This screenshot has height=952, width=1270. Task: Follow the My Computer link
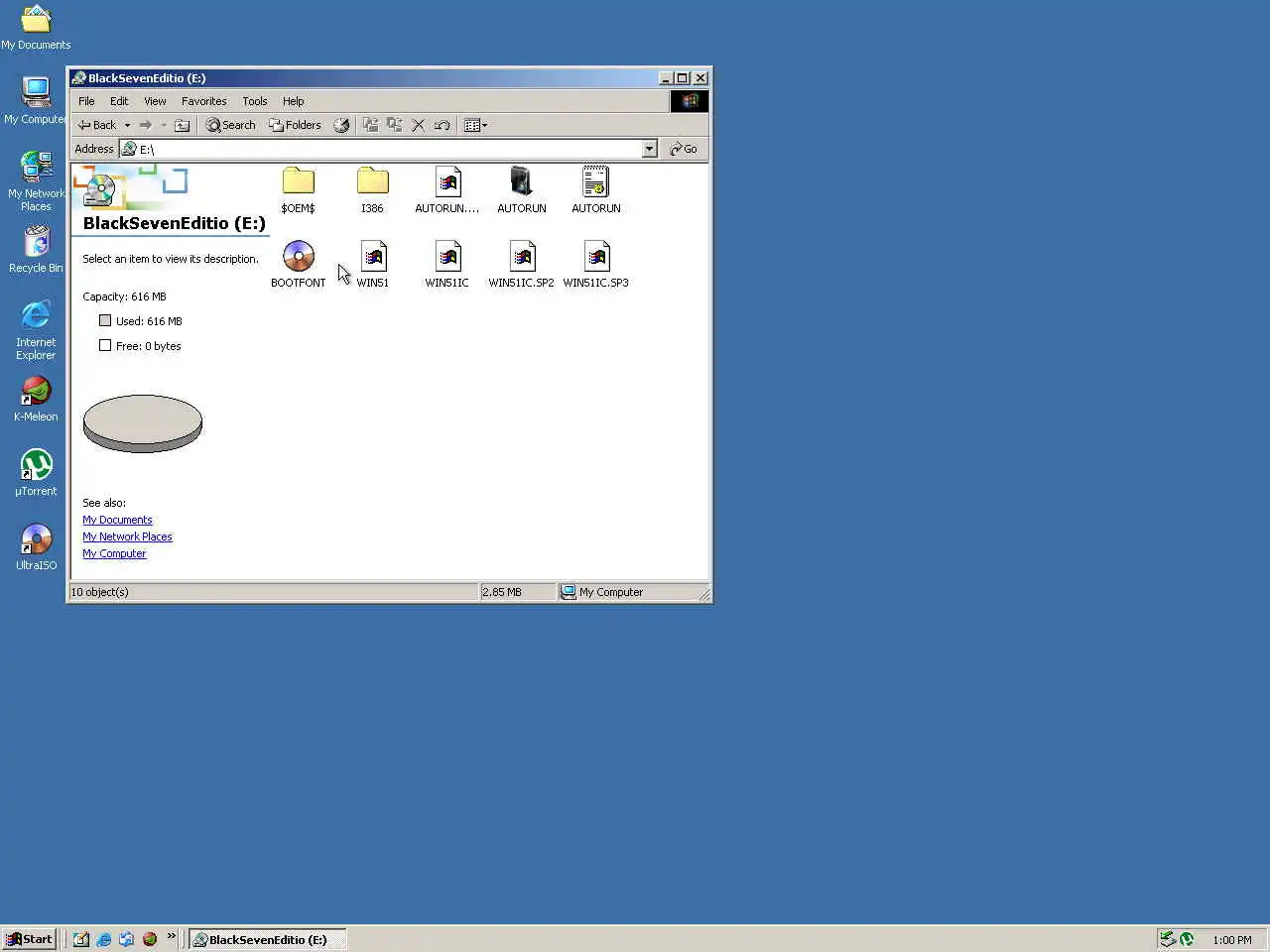tap(114, 553)
